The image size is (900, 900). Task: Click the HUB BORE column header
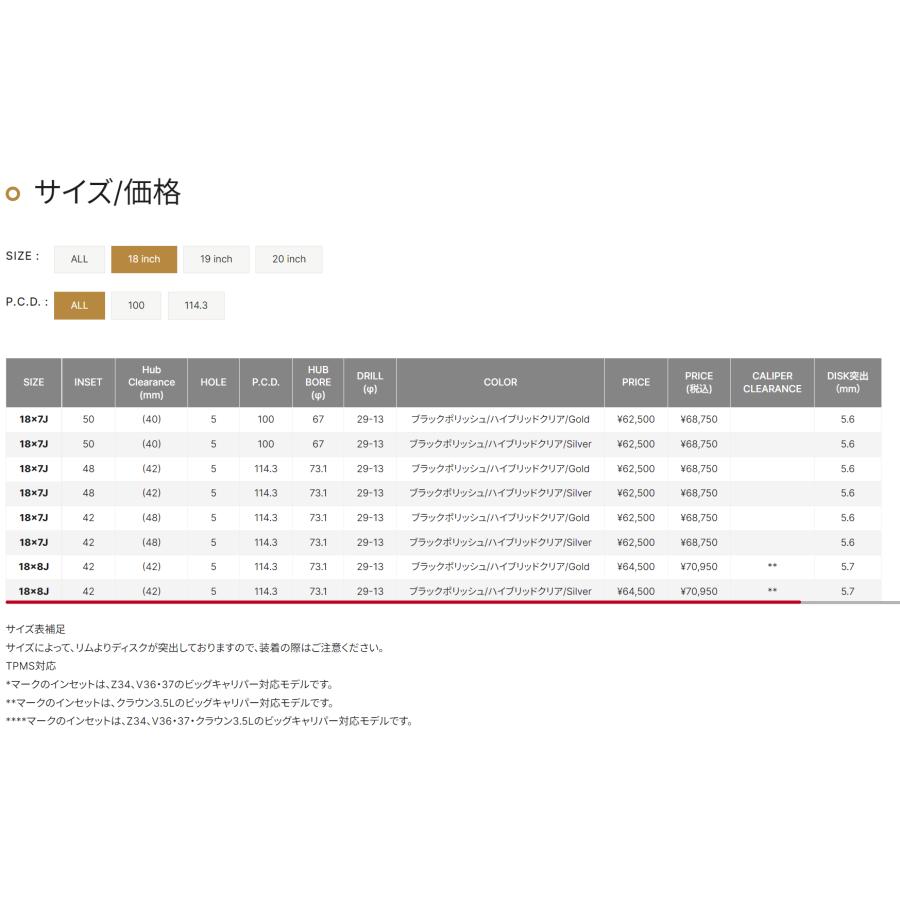coord(318,382)
